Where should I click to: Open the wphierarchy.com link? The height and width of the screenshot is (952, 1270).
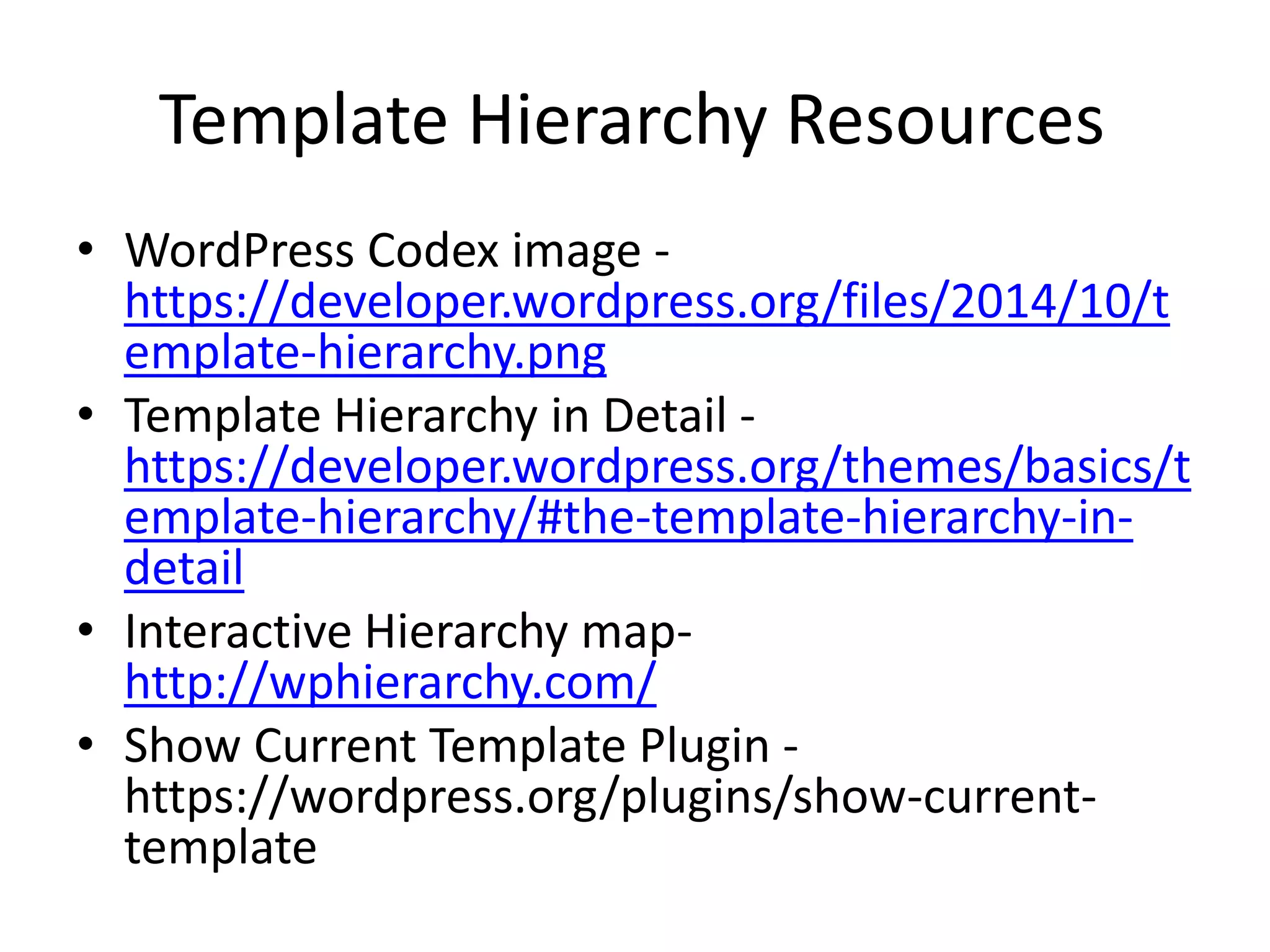390,684
